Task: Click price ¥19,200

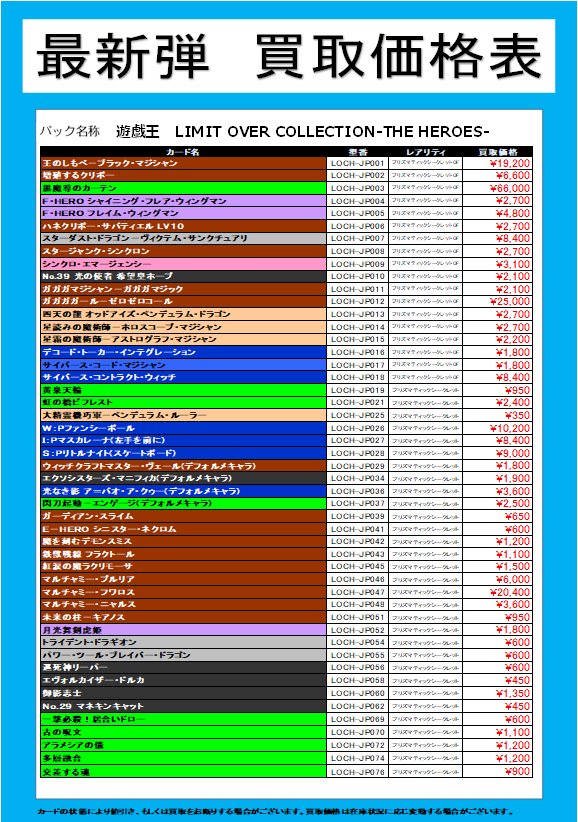Action: point(509,163)
